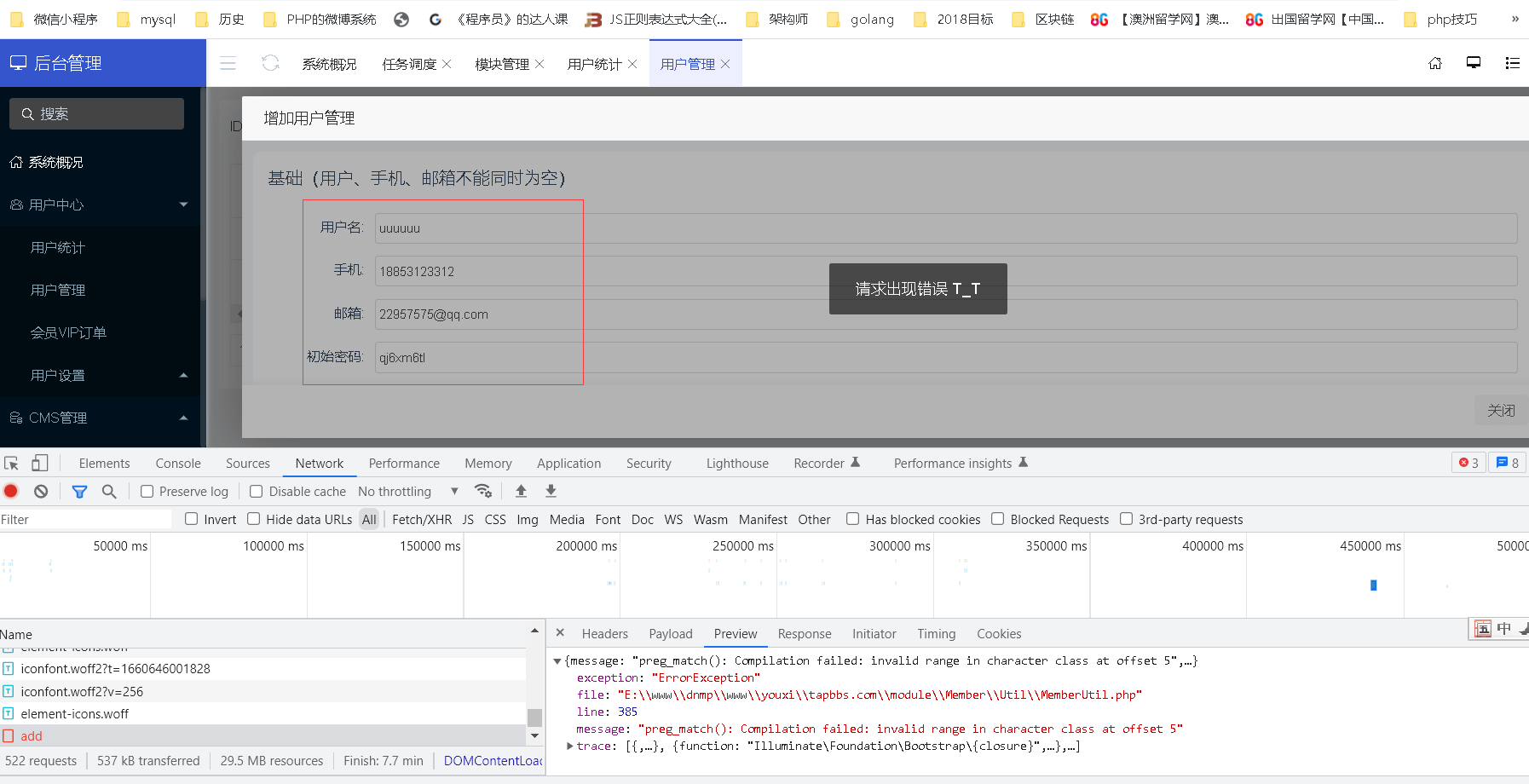Toggle the sidebar collapse hamburger icon
The width and height of the screenshot is (1529, 784).
[x=228, y=63]
